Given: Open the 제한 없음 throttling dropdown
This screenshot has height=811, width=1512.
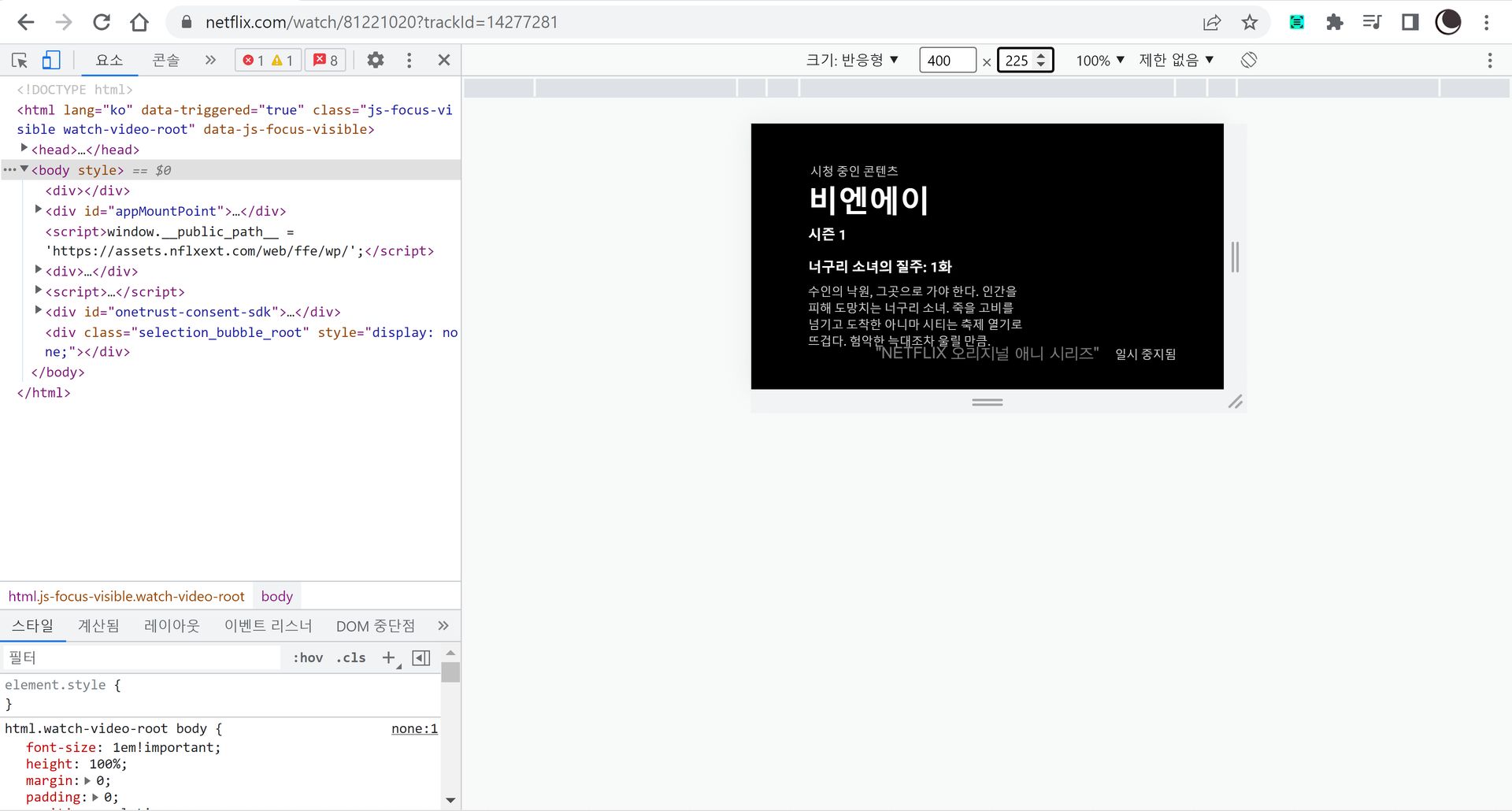Looking at the screenshot, I should [1177, 60].
